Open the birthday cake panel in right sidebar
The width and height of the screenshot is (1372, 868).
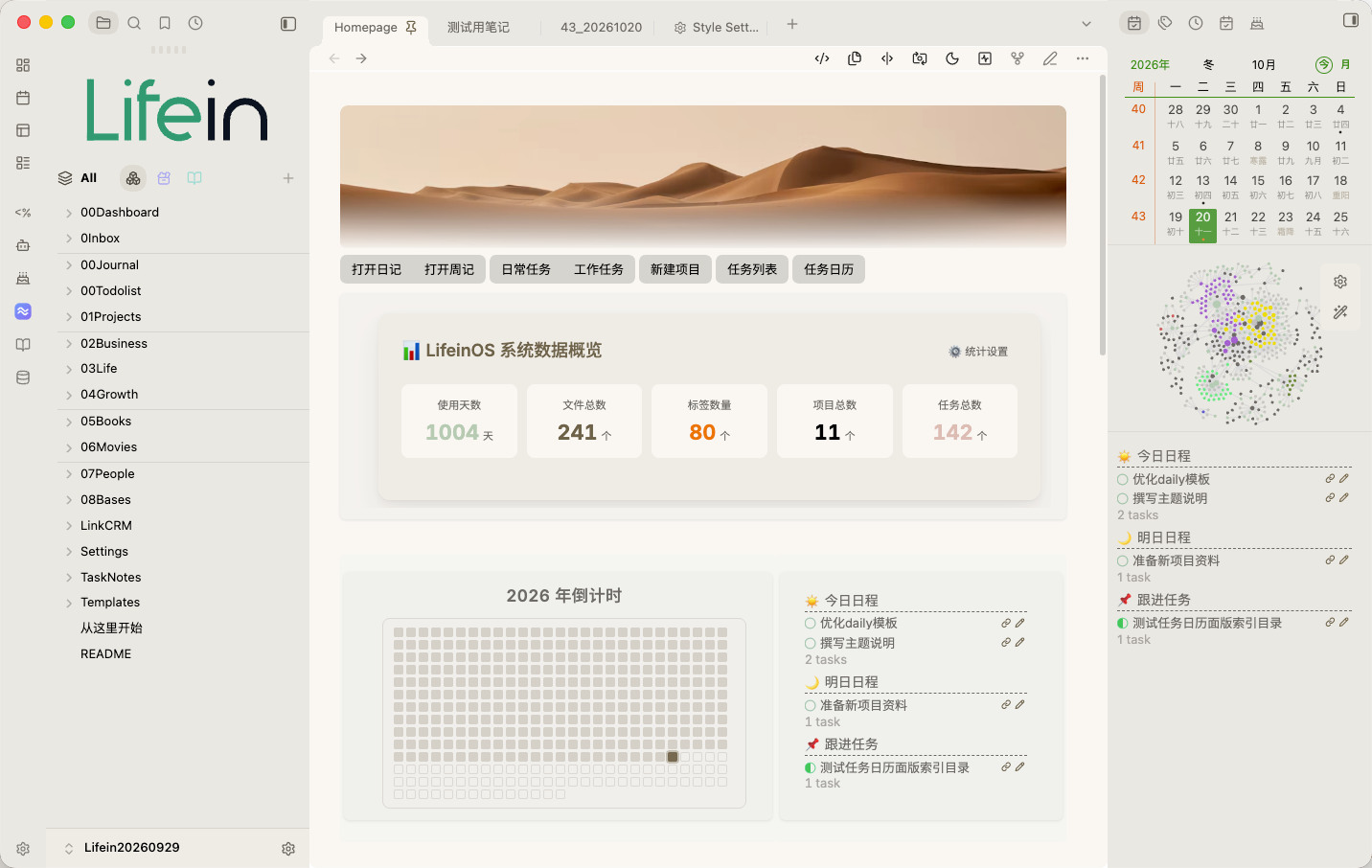pyautogui.click(x=1257, y=23)
